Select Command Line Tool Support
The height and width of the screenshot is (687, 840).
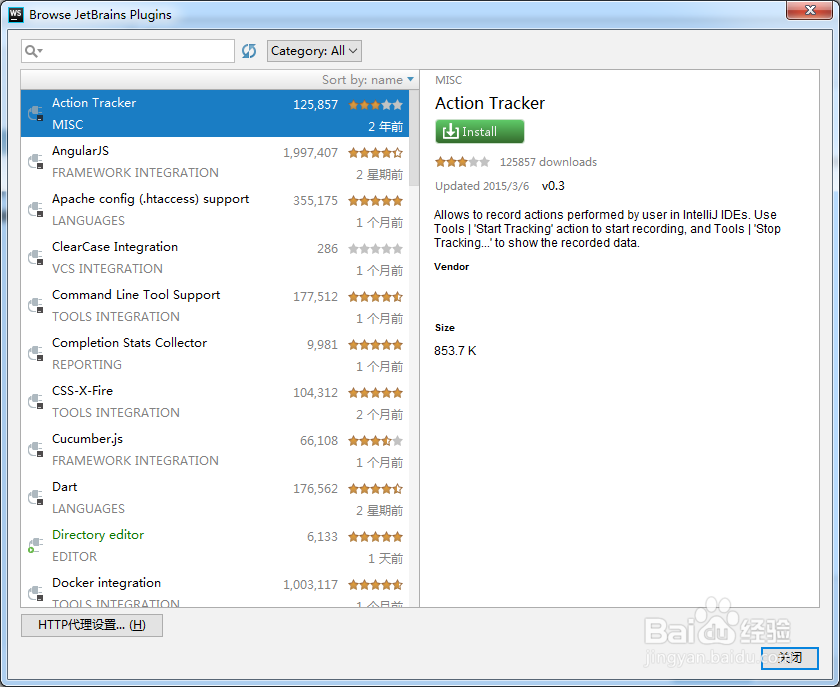point(215,305)
